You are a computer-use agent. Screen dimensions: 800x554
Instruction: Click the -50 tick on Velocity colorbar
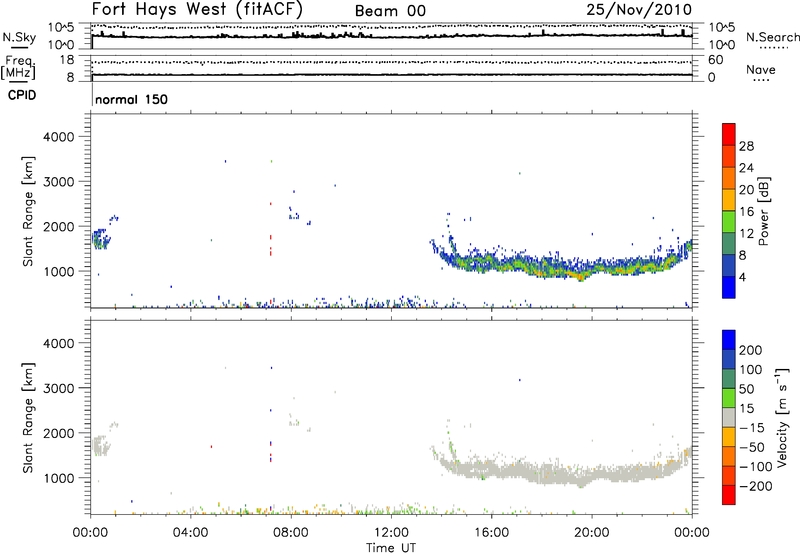pos(752,447)
